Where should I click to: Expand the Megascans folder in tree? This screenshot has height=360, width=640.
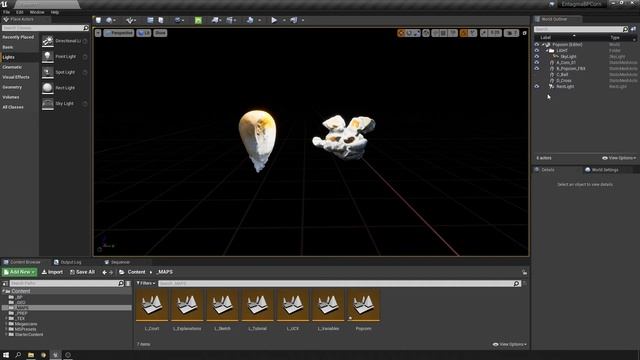[6, 324]
